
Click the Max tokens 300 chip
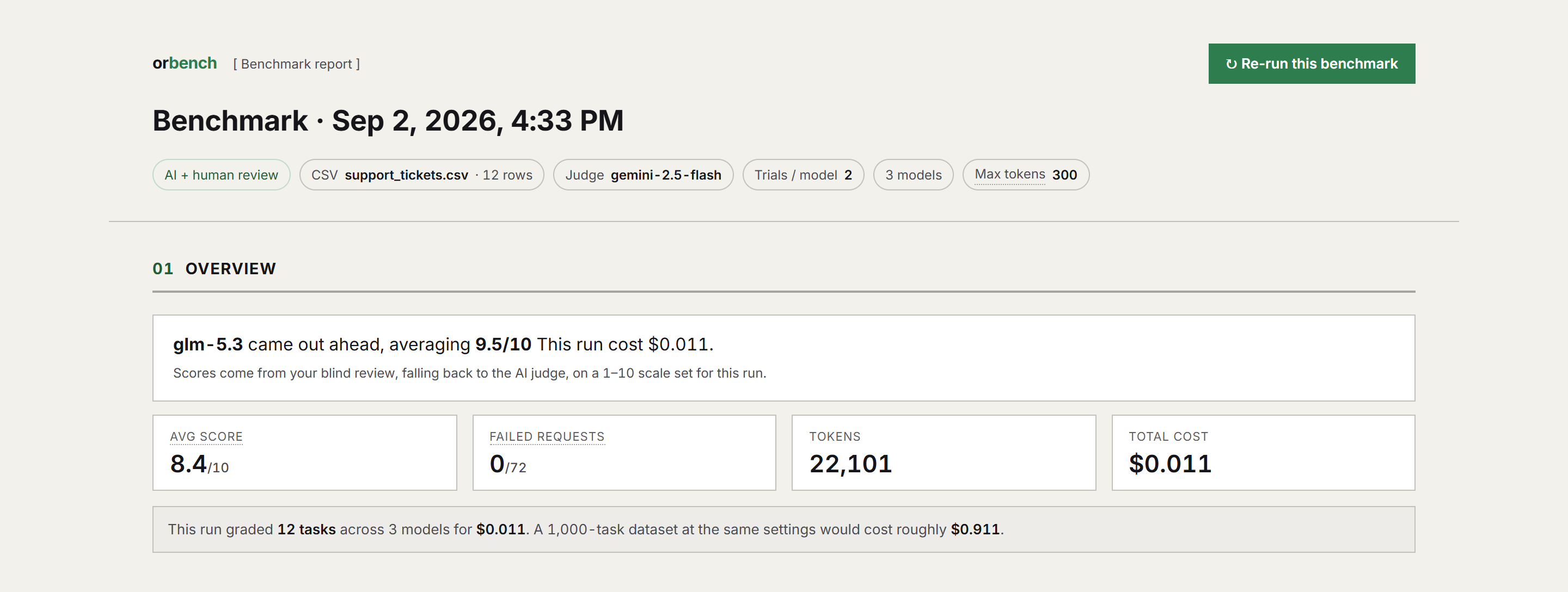pos(1026,175)
